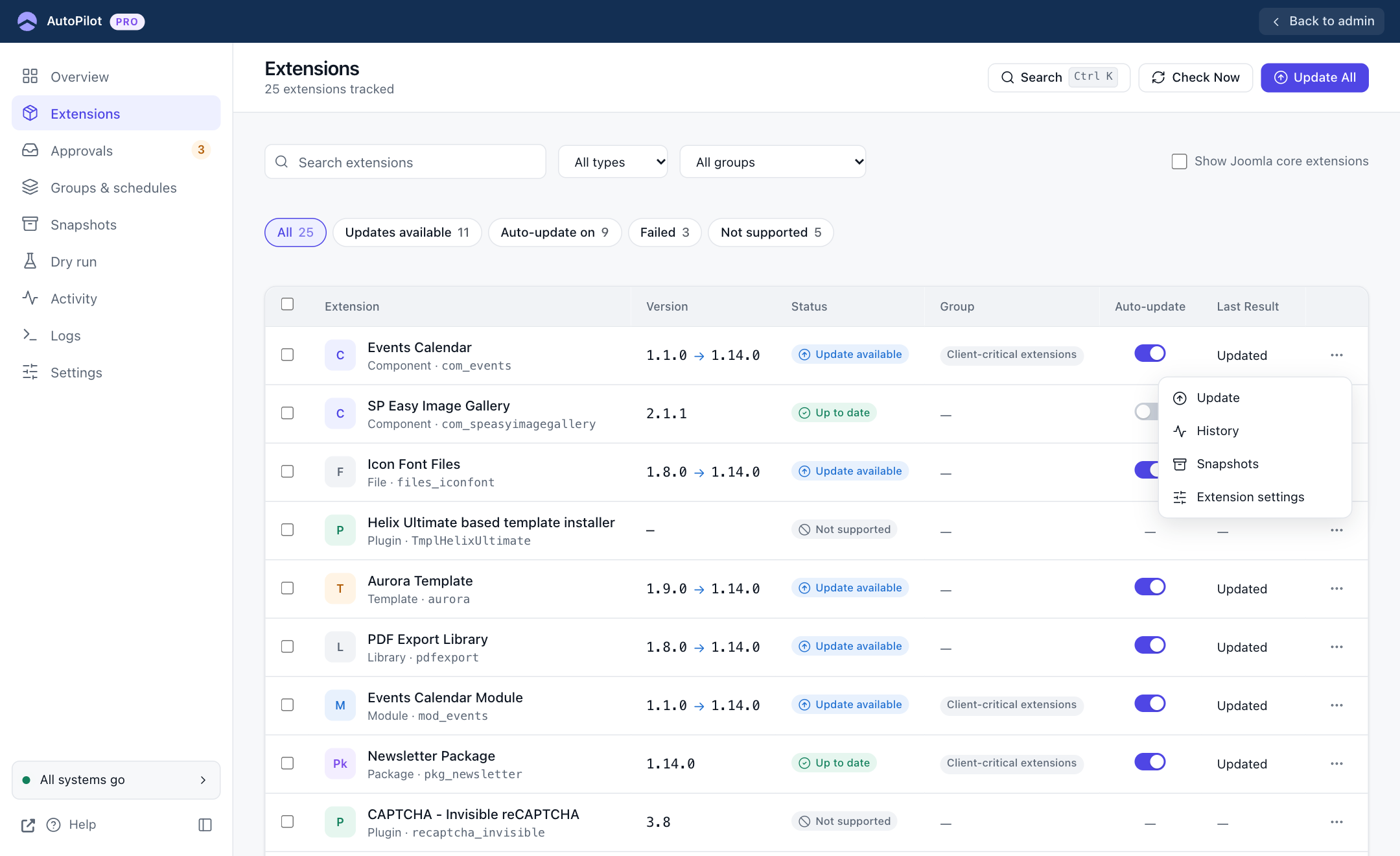Open the Activity pulse icon in sidebar
The width and height of the screenshot is (1400, 856).
coord(30,298)
